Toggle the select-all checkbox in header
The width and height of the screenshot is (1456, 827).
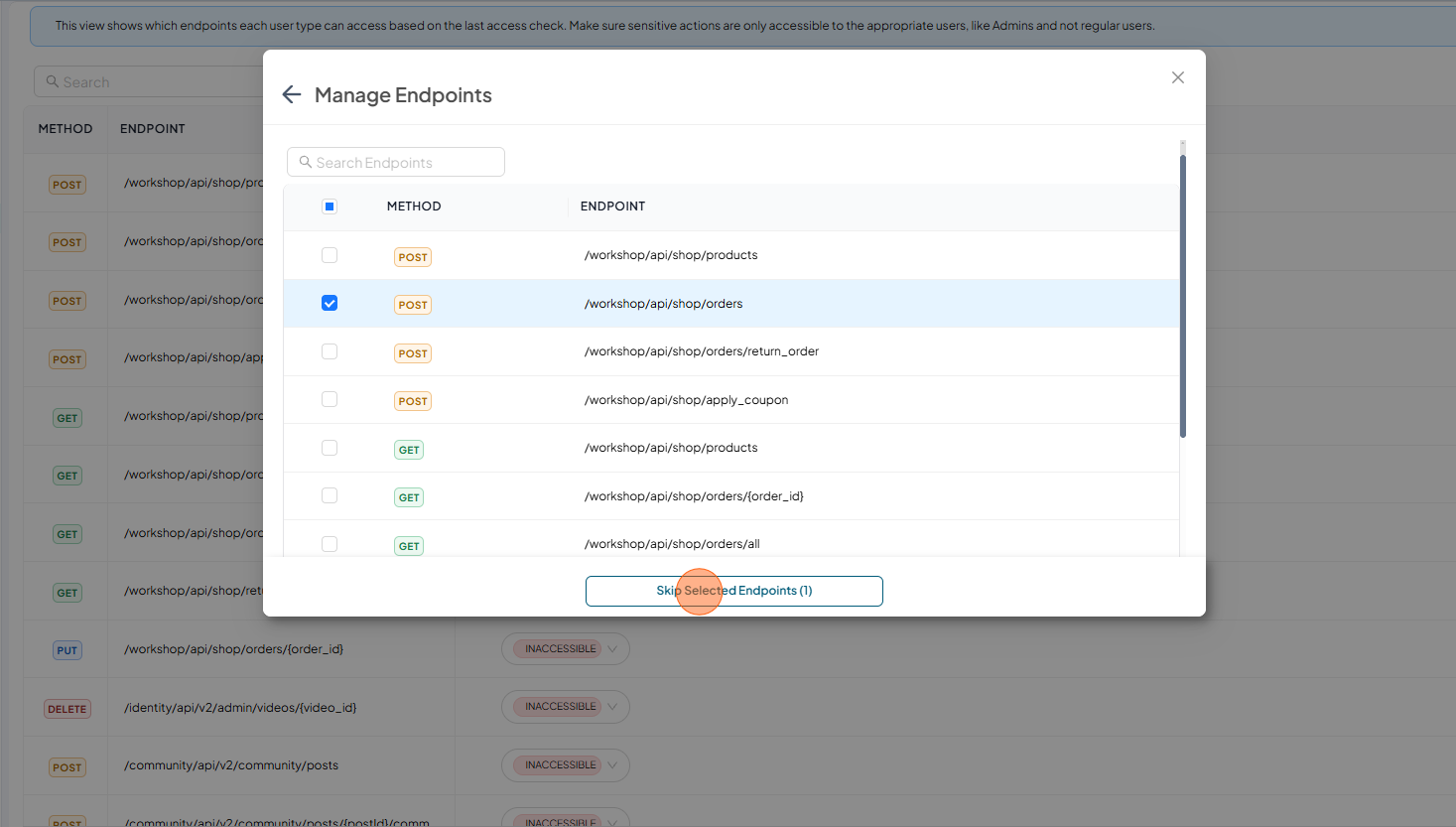point(330,207)
